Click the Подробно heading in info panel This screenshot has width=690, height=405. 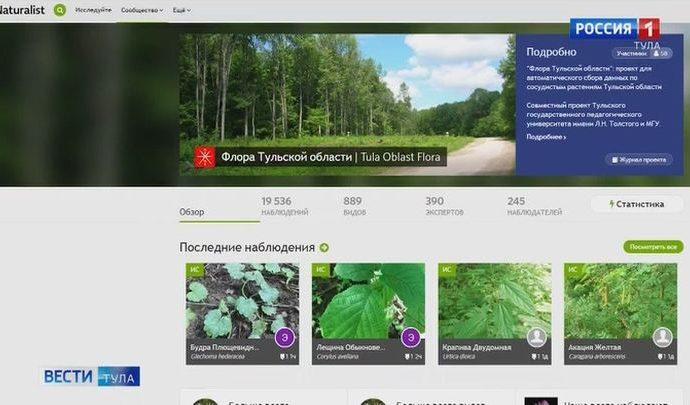click(x=551, y=52)
